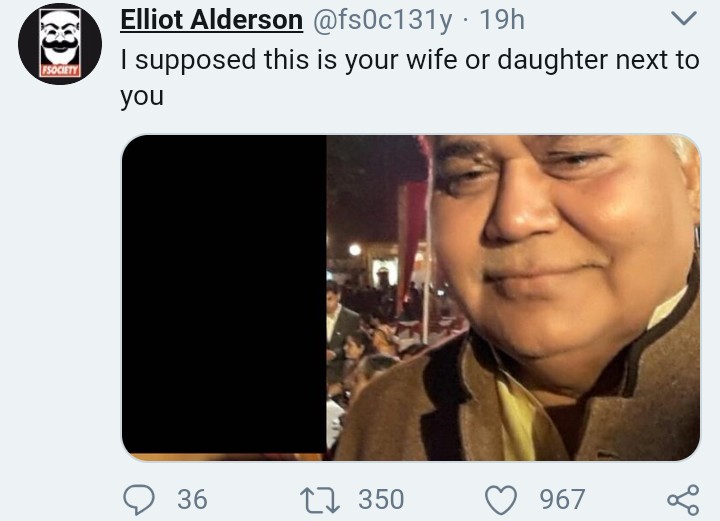
Task: View the 36 replies count
Action: point(192,499)
